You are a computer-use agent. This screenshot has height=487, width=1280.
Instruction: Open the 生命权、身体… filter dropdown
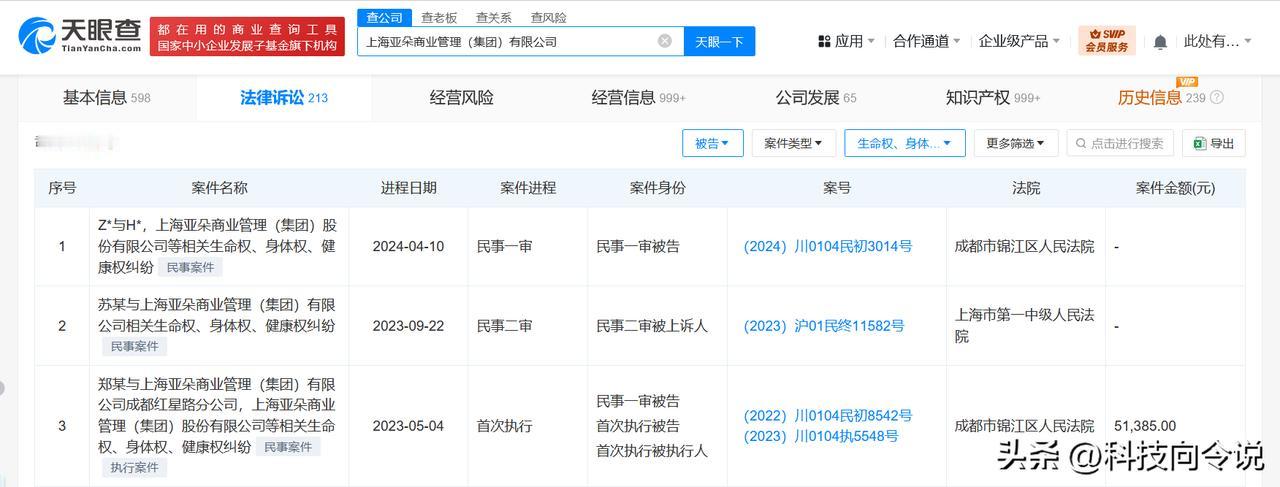pos(904,143)
